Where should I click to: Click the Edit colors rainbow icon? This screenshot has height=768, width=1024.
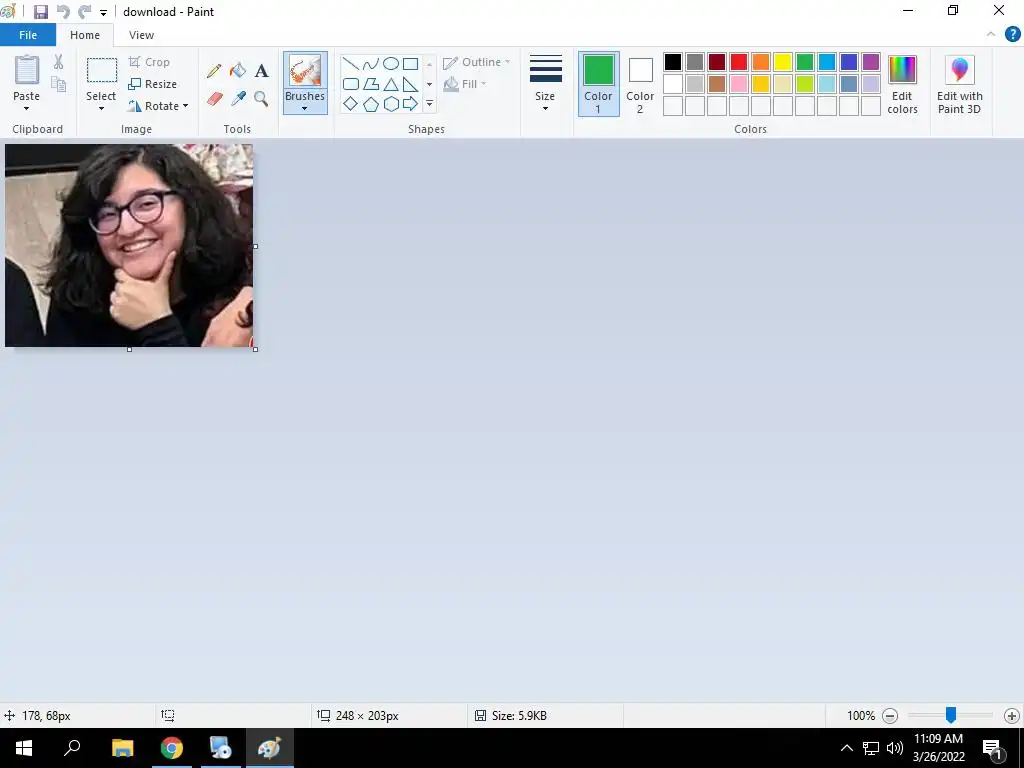902,69
